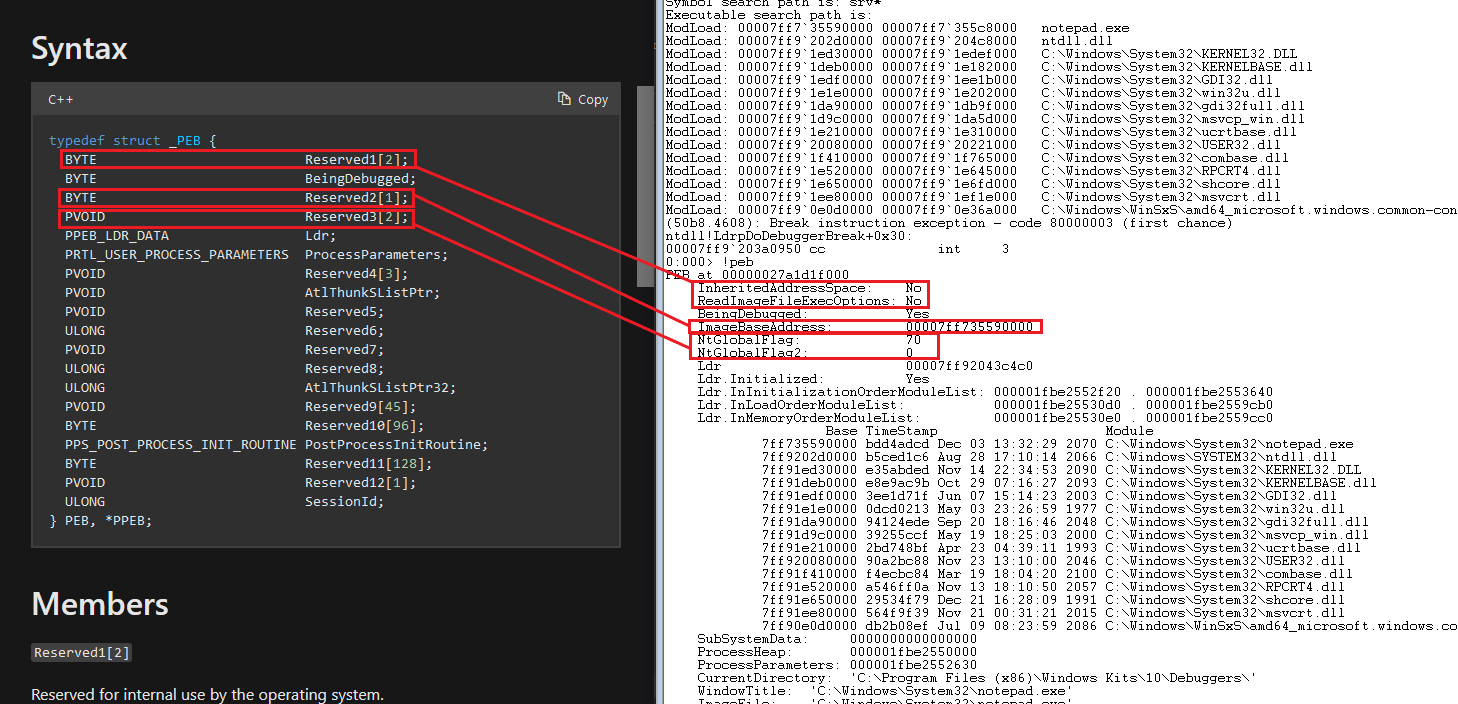Click the 'Reserved for internal use' description text
The image size is (1458, 704).
207,694
